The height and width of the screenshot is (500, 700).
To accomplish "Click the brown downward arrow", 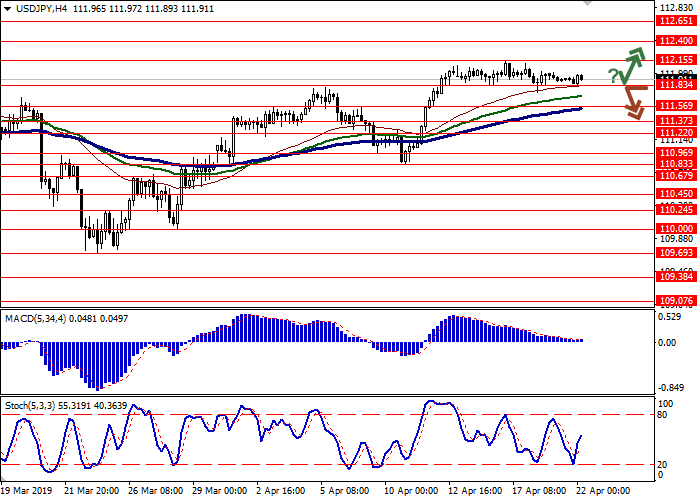I will point(630,100).
